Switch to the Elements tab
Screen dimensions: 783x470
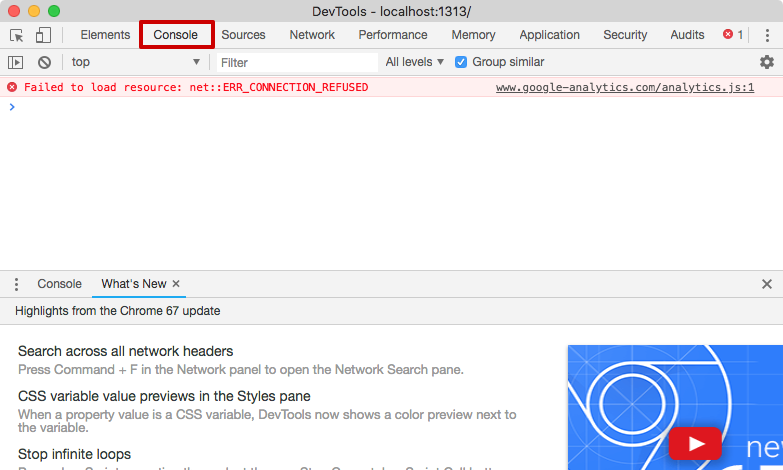point(105,35)
